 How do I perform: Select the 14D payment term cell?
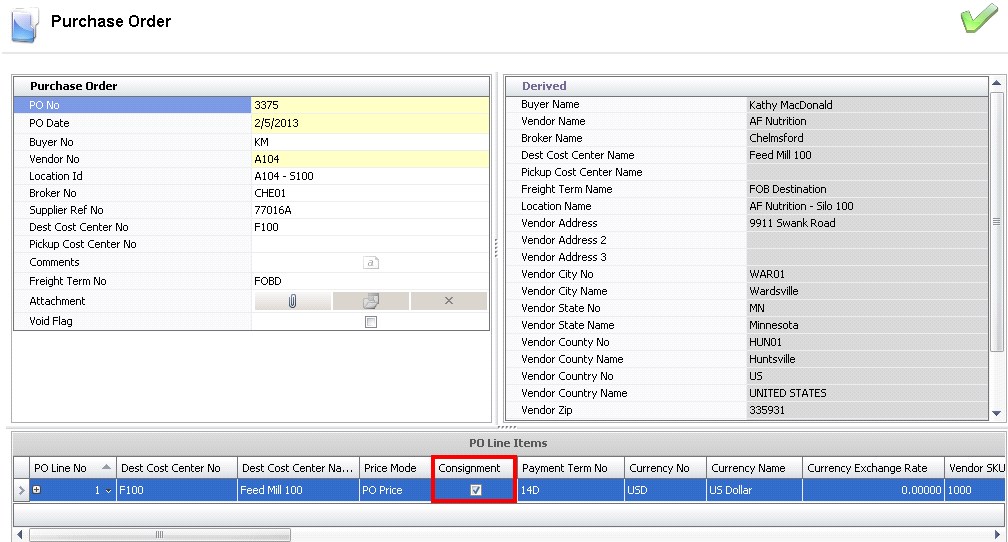[x=571, y=490]
